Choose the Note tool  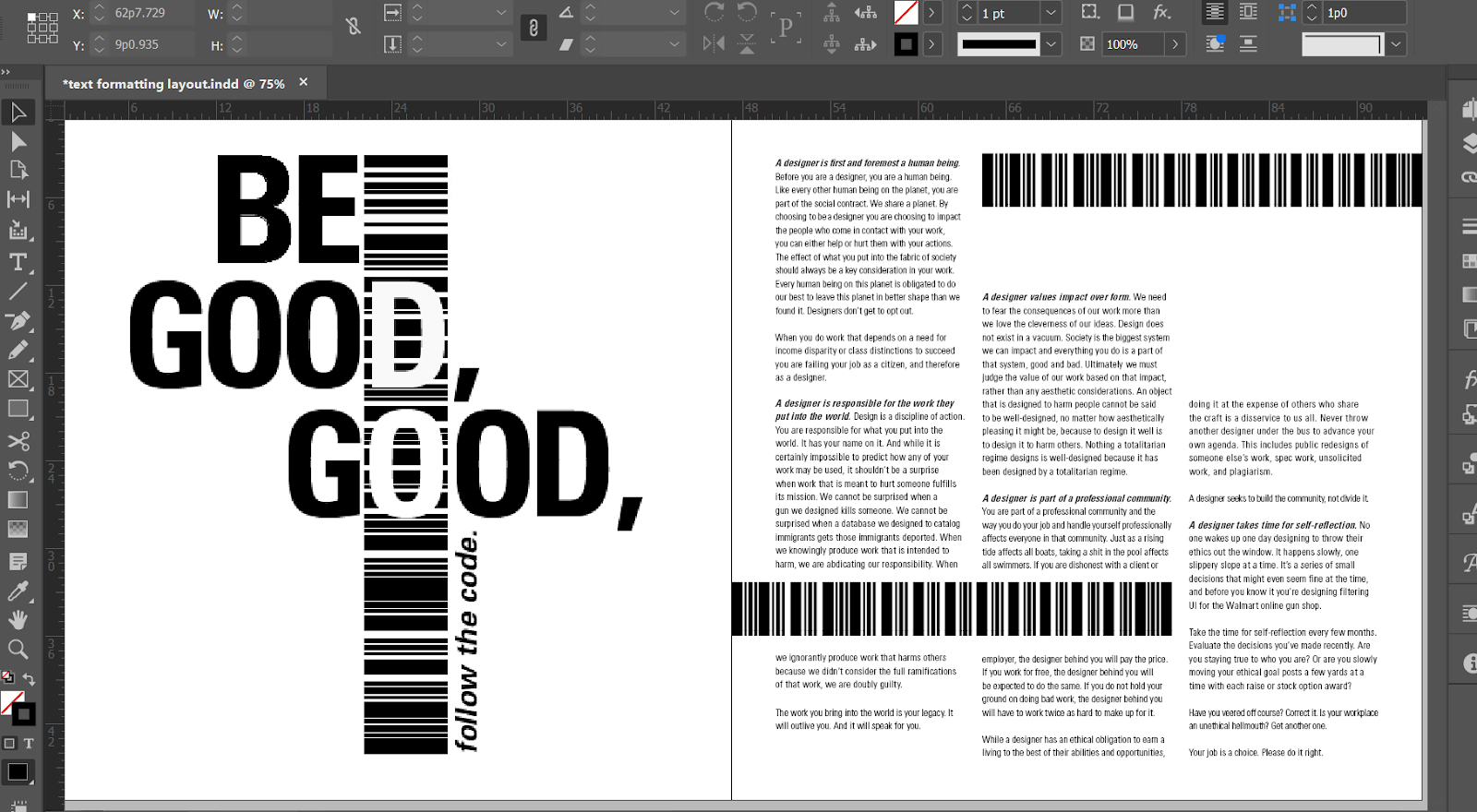tap(18, 561)
